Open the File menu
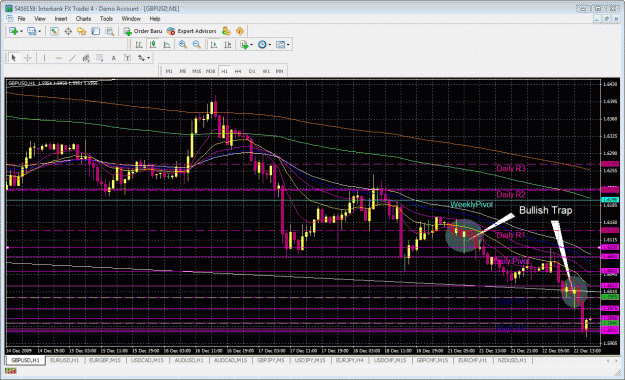 22,19
